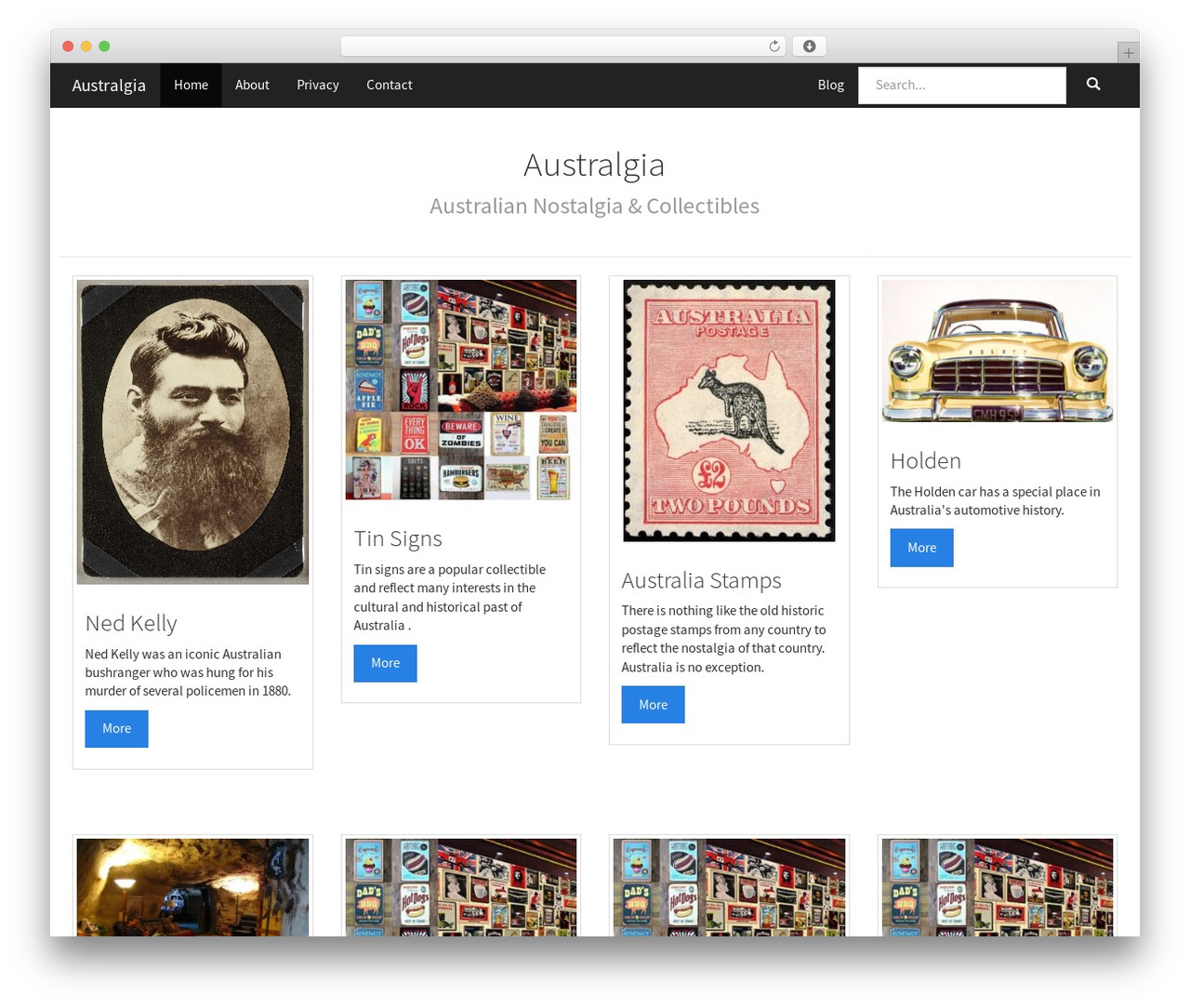Click the Tin Signs description paragraph

pyautogui.click(x=450, y=597)
